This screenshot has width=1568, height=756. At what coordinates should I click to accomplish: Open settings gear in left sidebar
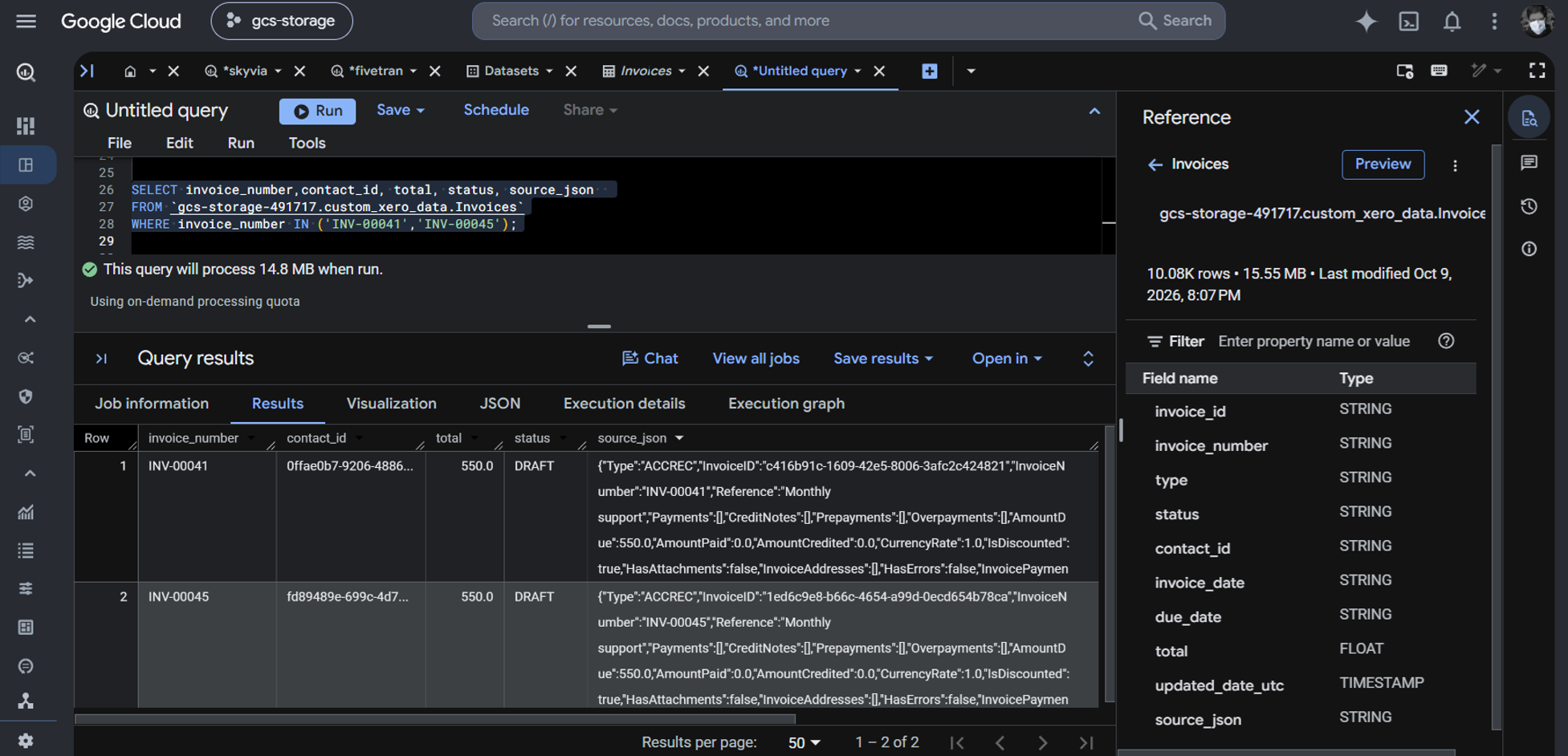point(26,741)
